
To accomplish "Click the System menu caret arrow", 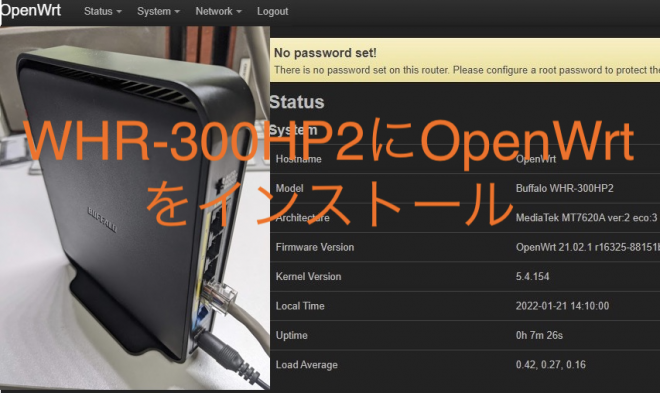I will click(x=177, y=12).
